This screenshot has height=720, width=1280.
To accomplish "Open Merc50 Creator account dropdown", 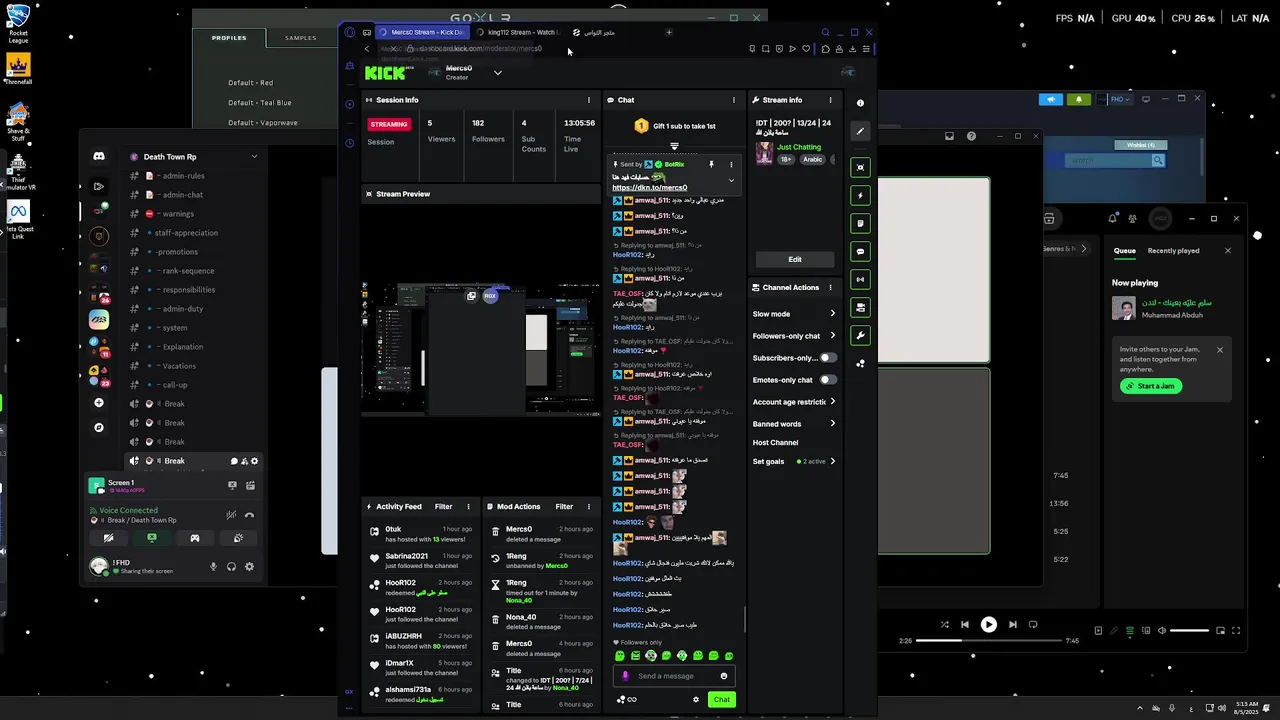I will click(497, 72).
